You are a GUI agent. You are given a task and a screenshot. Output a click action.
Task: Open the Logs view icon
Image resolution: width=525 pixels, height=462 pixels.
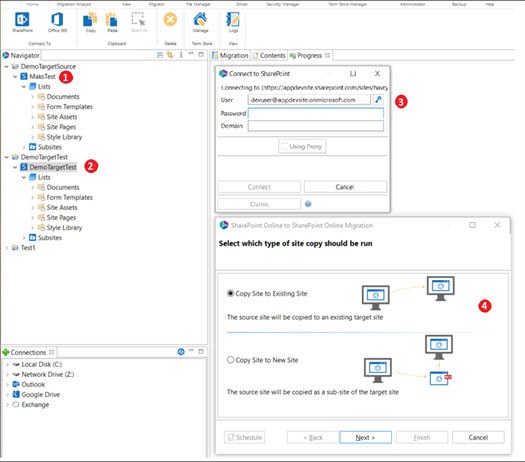233,19
